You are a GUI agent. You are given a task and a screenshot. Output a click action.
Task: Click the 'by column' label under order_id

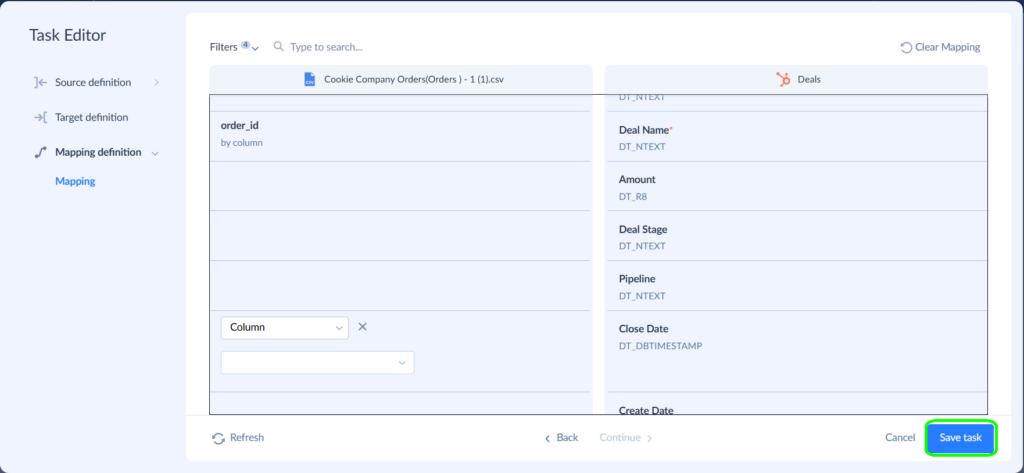coord(242,142)
